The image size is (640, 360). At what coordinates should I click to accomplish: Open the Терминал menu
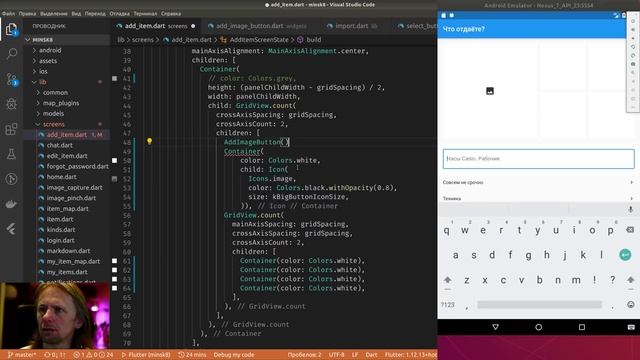[145, 13]
